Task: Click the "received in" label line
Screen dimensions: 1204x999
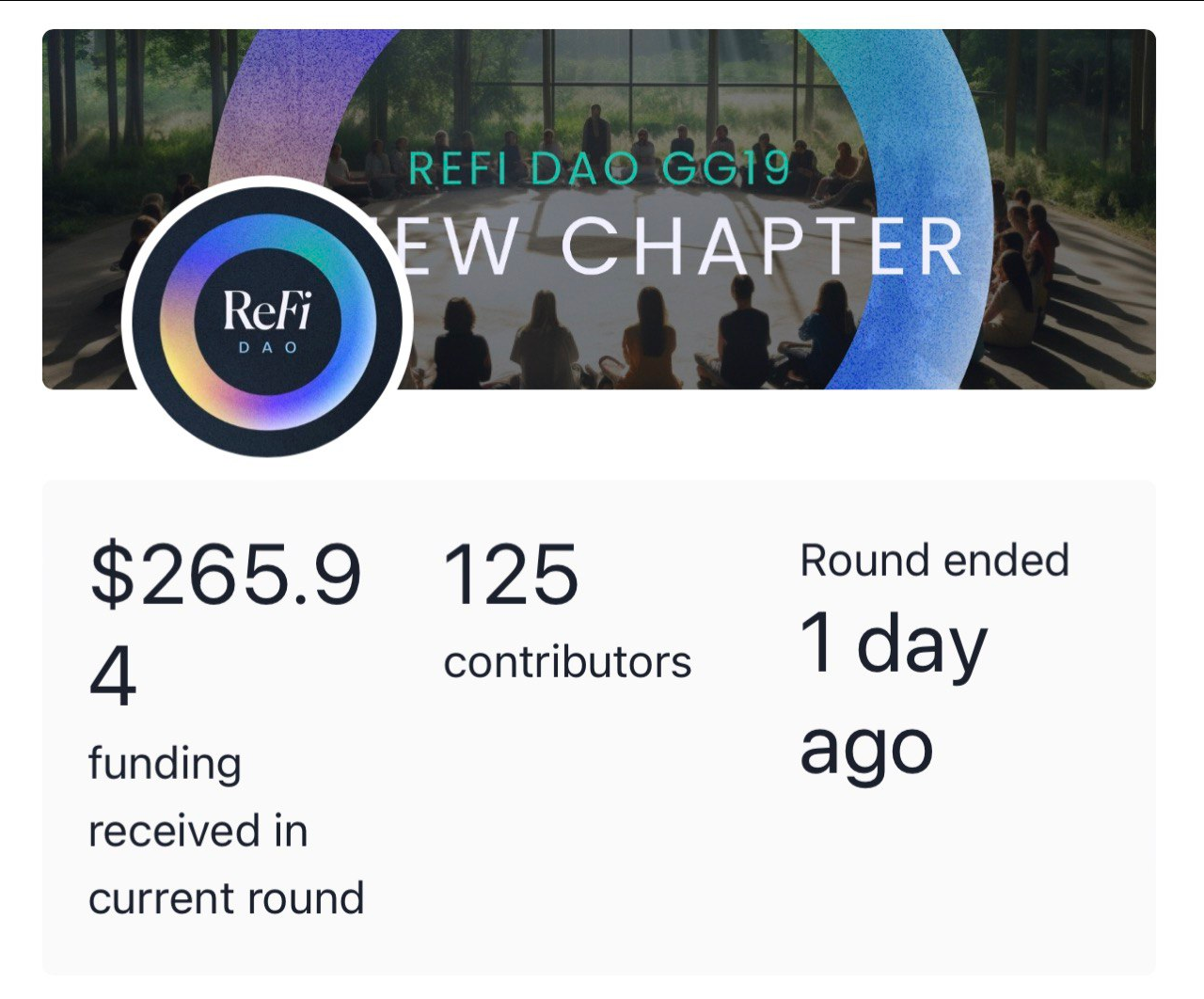Action: (198, 832)
